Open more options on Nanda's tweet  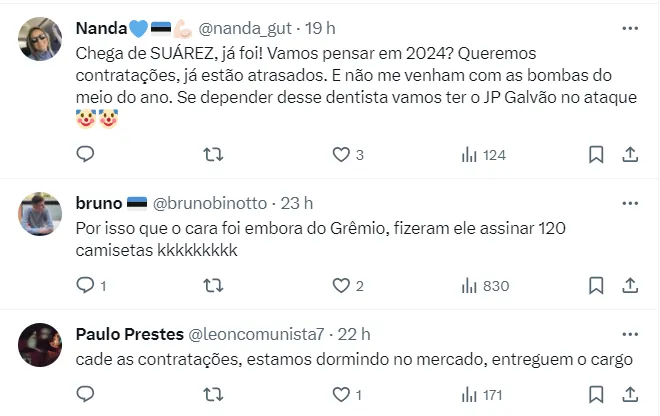(x=629, y=28)
